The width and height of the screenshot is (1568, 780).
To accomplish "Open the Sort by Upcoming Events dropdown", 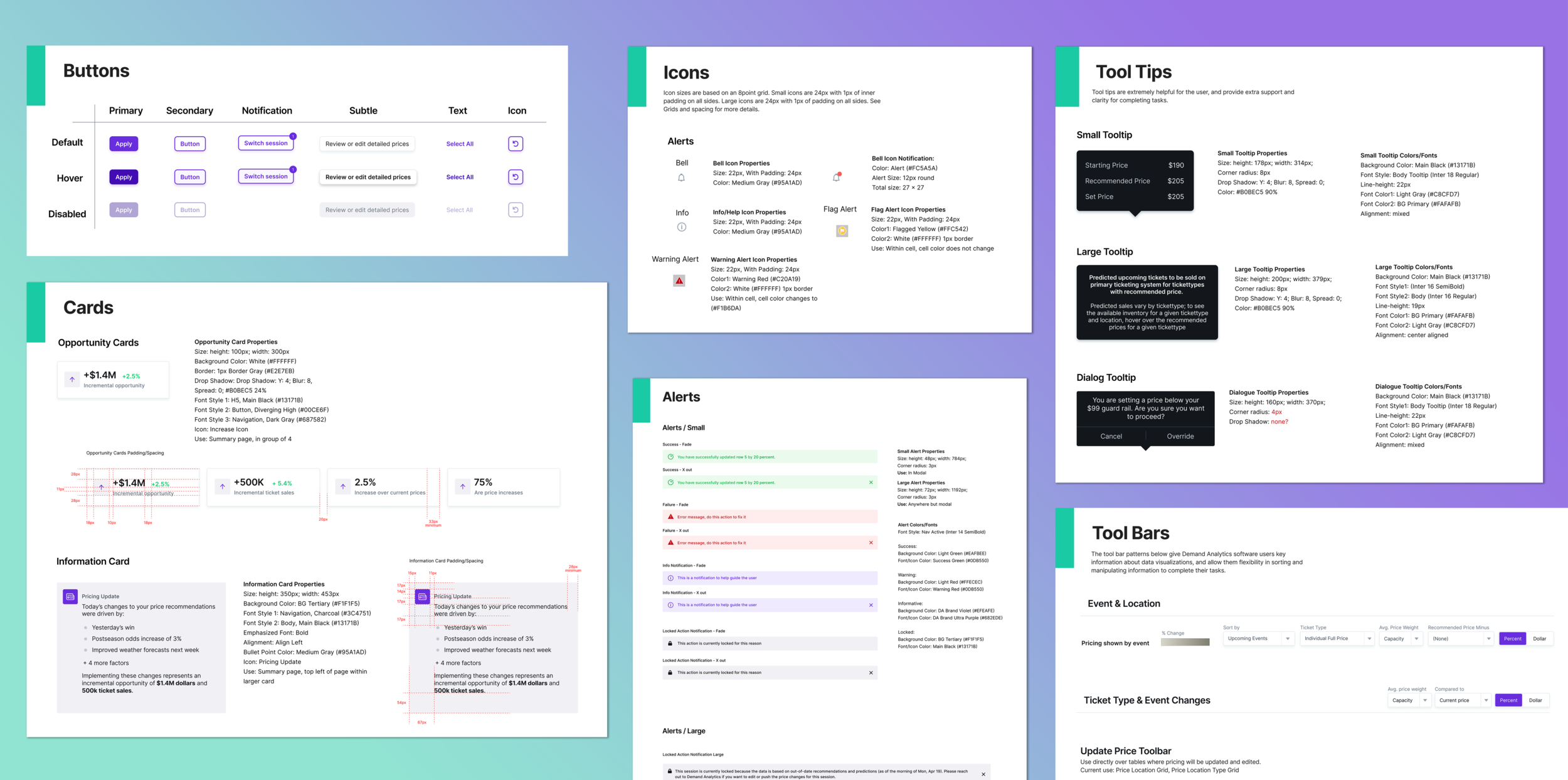I will coord(1258,639).
